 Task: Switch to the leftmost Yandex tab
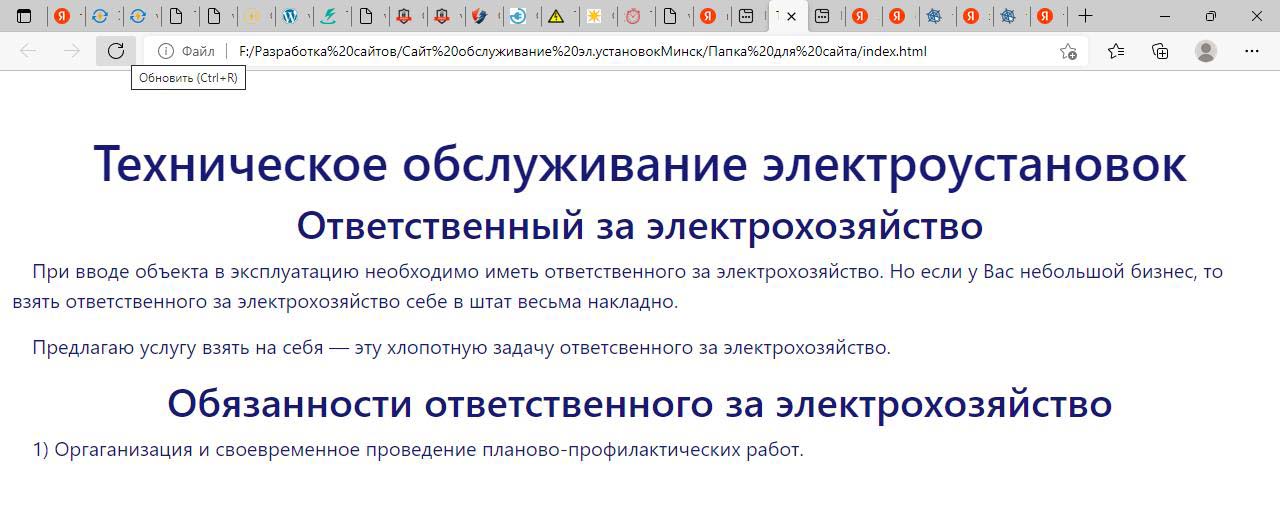(x=61, y=16)
